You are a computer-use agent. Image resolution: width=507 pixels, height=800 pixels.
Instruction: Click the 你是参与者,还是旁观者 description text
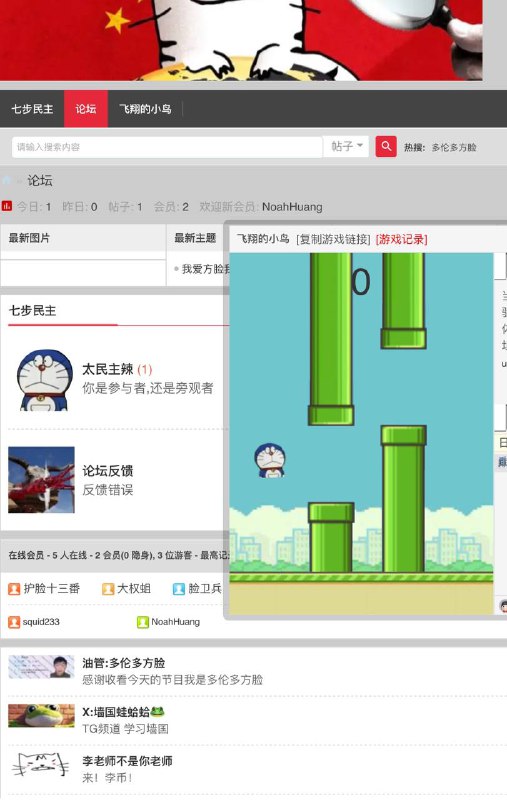147,388
